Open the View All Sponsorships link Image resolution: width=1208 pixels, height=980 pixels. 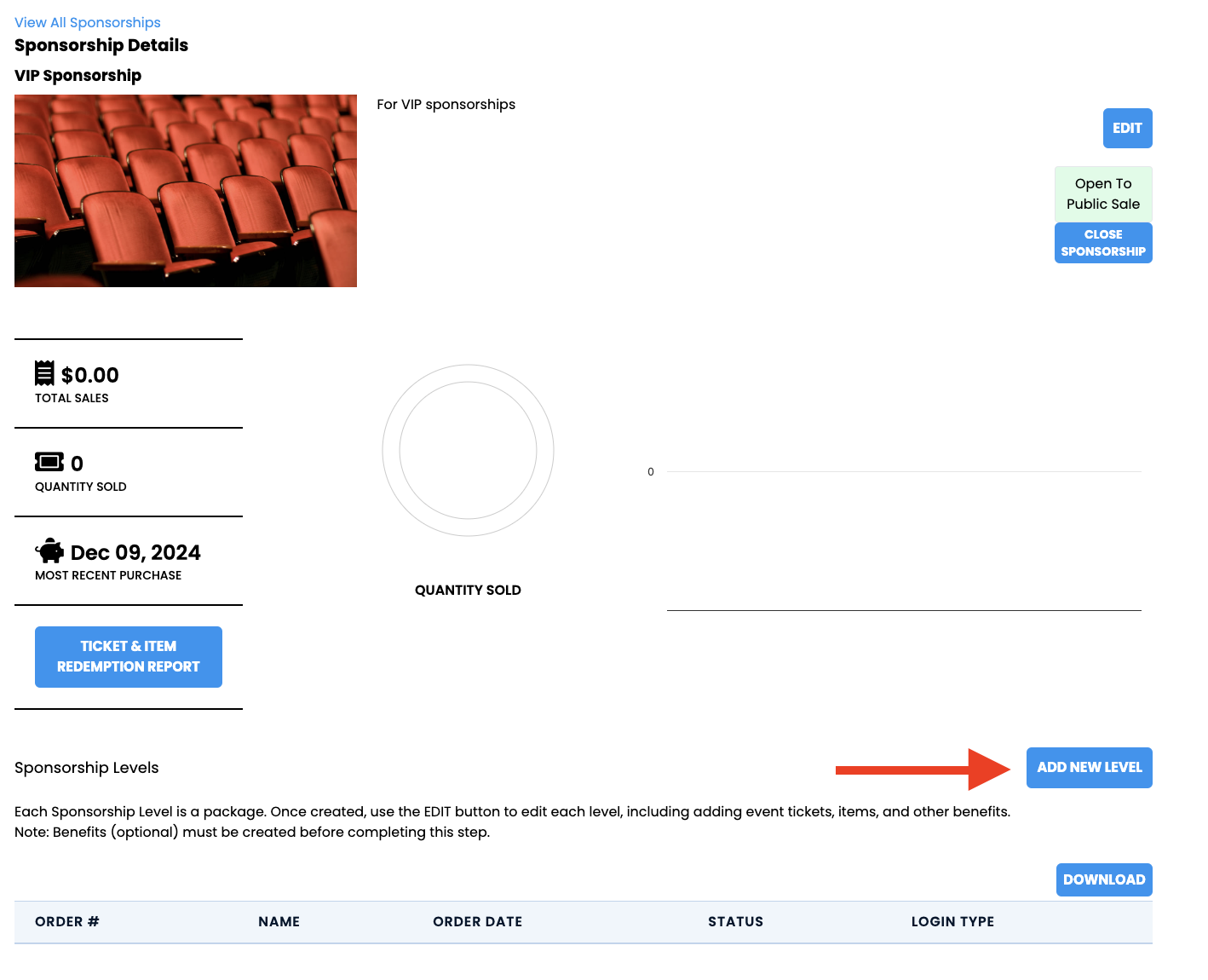(x=87, y=22)
